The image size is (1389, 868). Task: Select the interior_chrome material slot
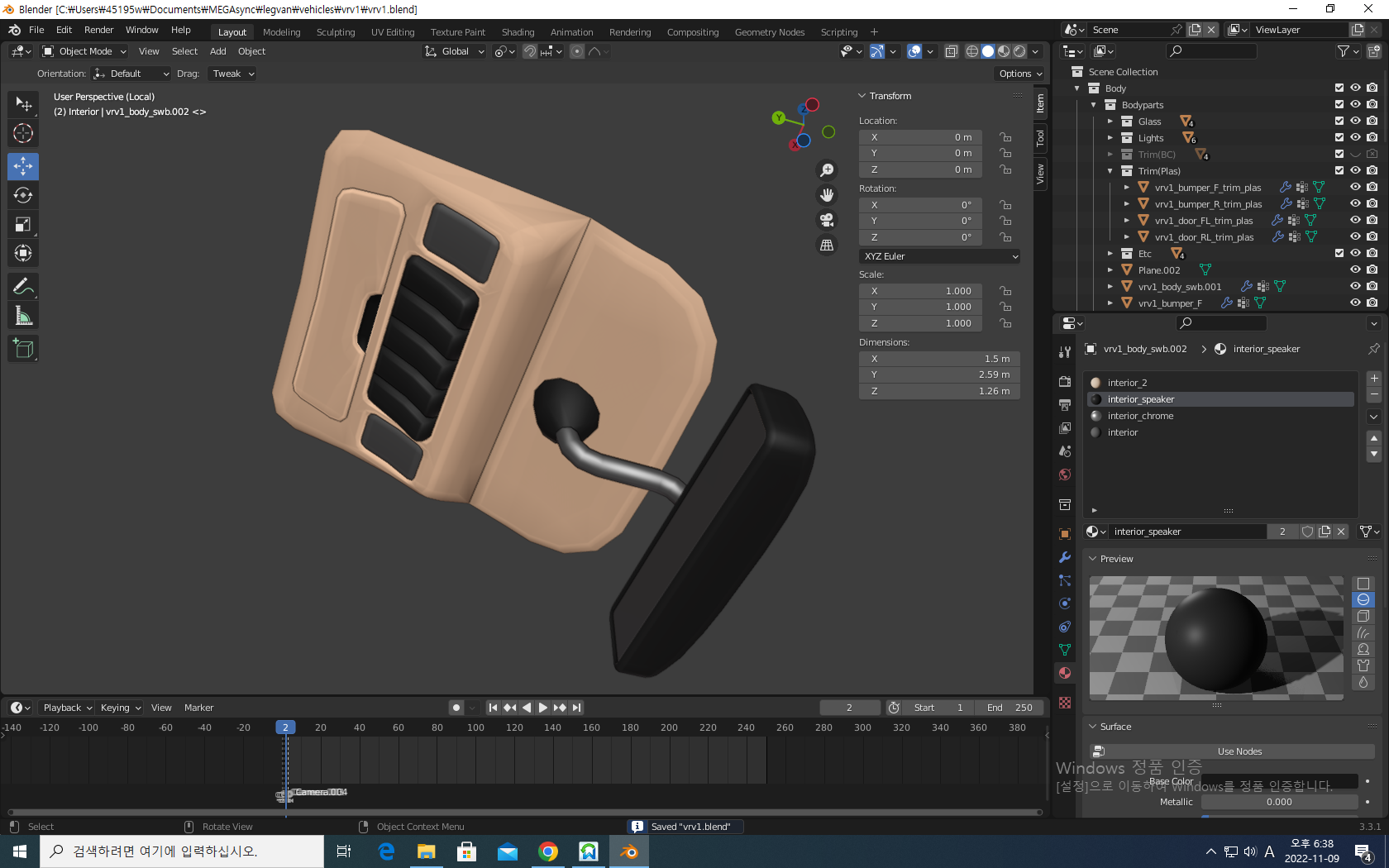[1140, 416]
